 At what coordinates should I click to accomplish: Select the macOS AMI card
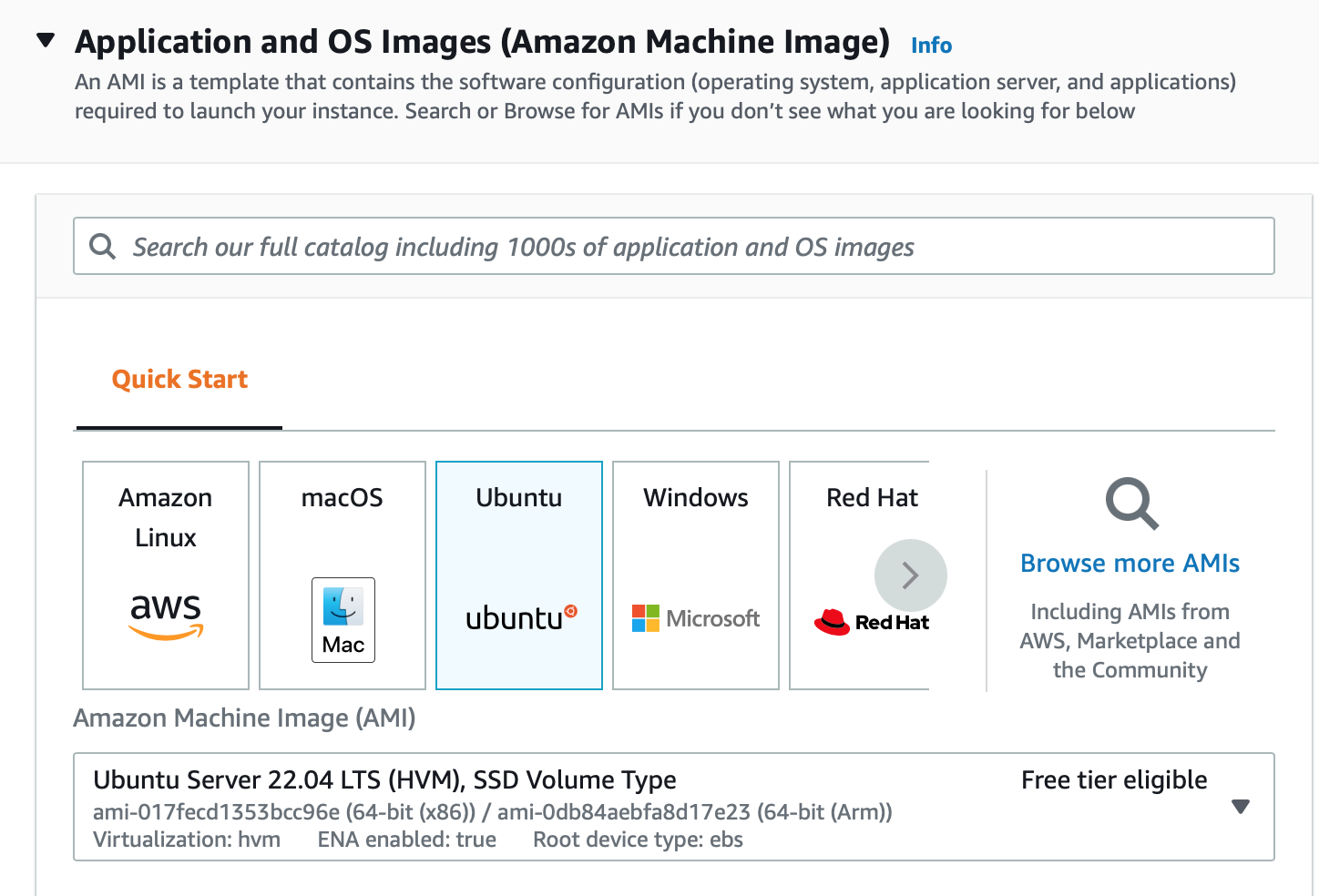point(343,575)
